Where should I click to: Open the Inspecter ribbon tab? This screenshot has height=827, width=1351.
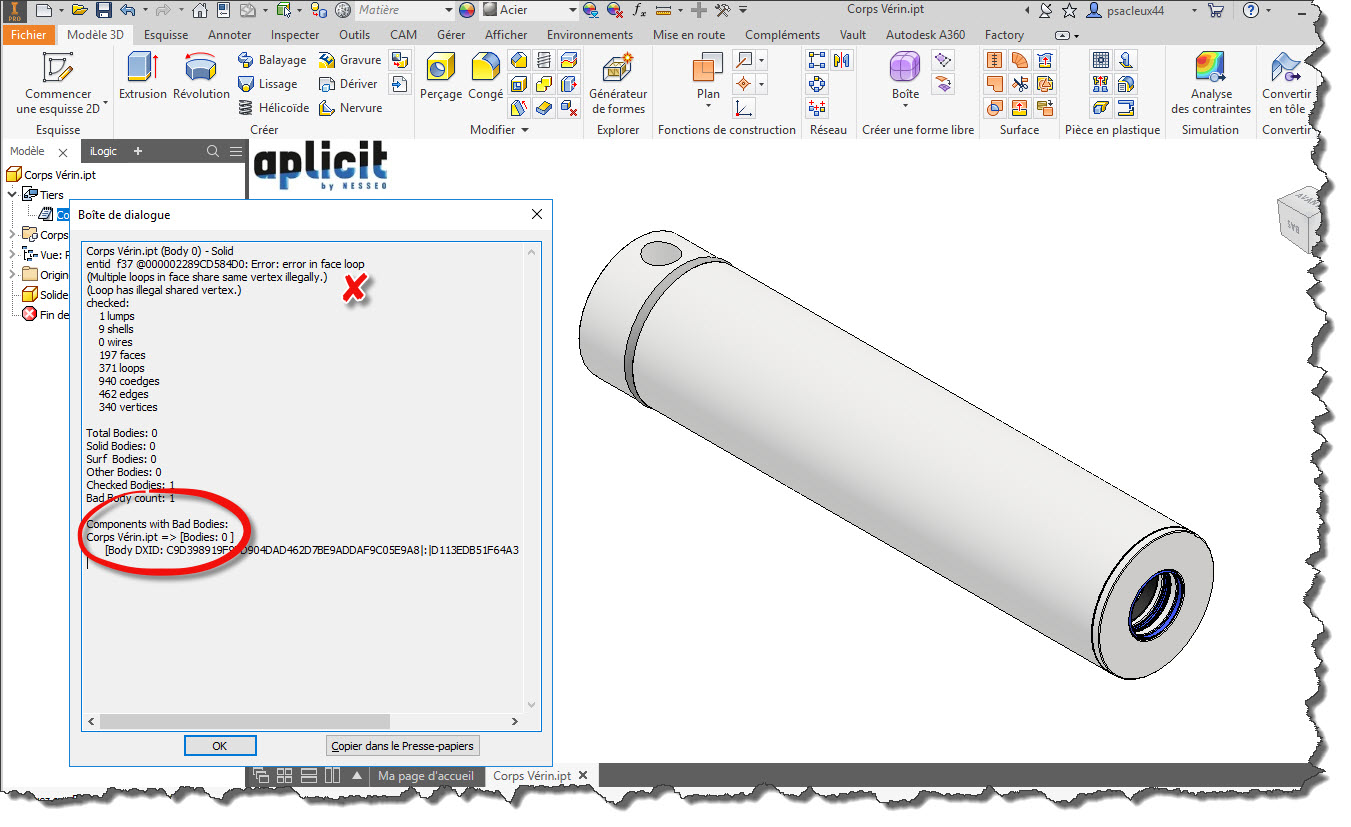pyautogui.click(x=295, y=34)
